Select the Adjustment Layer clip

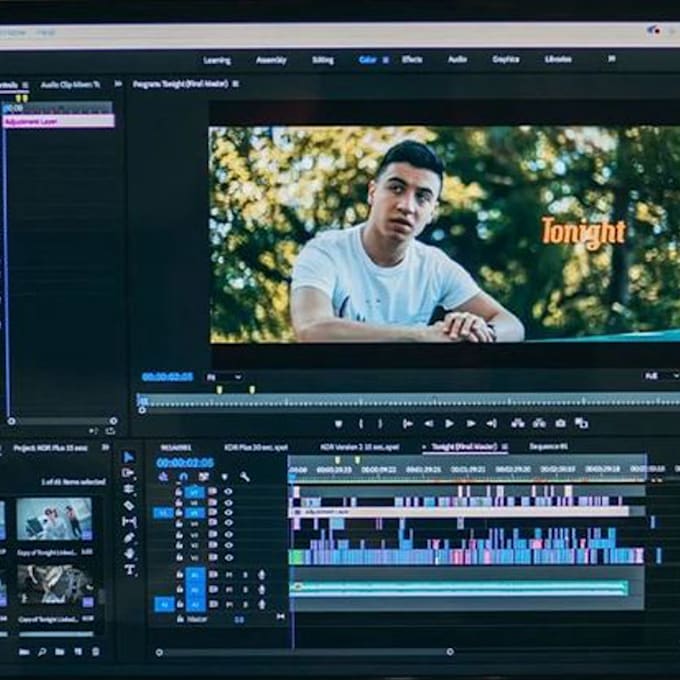(x=59, y=121)
